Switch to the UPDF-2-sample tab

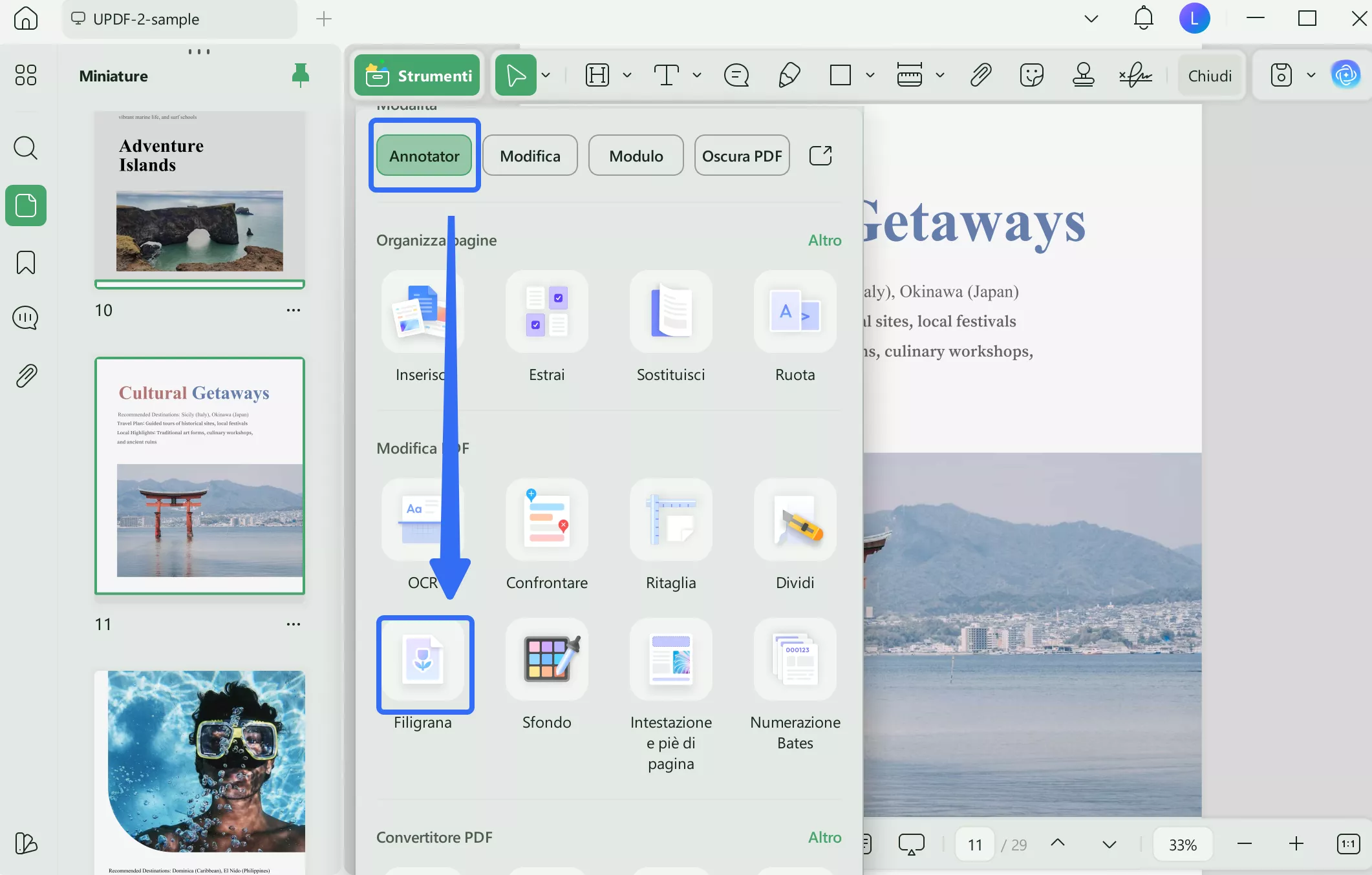(146, 19)
